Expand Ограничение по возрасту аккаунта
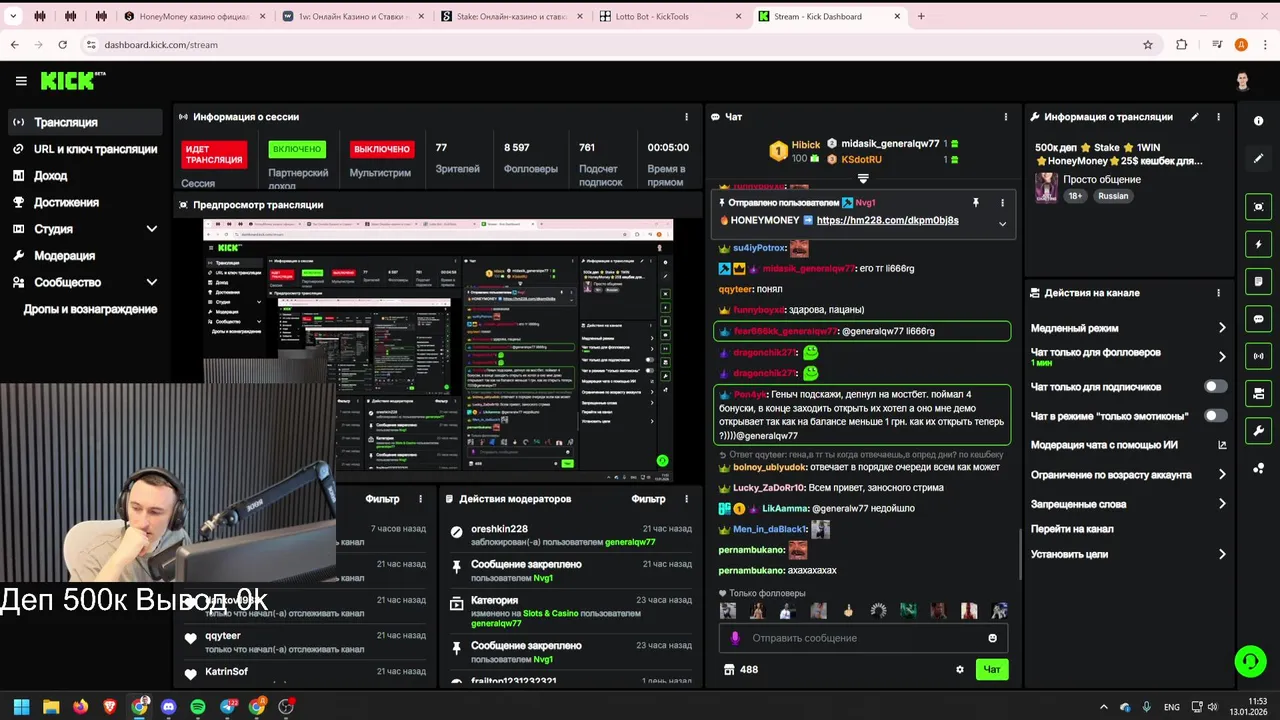 pyautogui.click(x=1222, y=475)
